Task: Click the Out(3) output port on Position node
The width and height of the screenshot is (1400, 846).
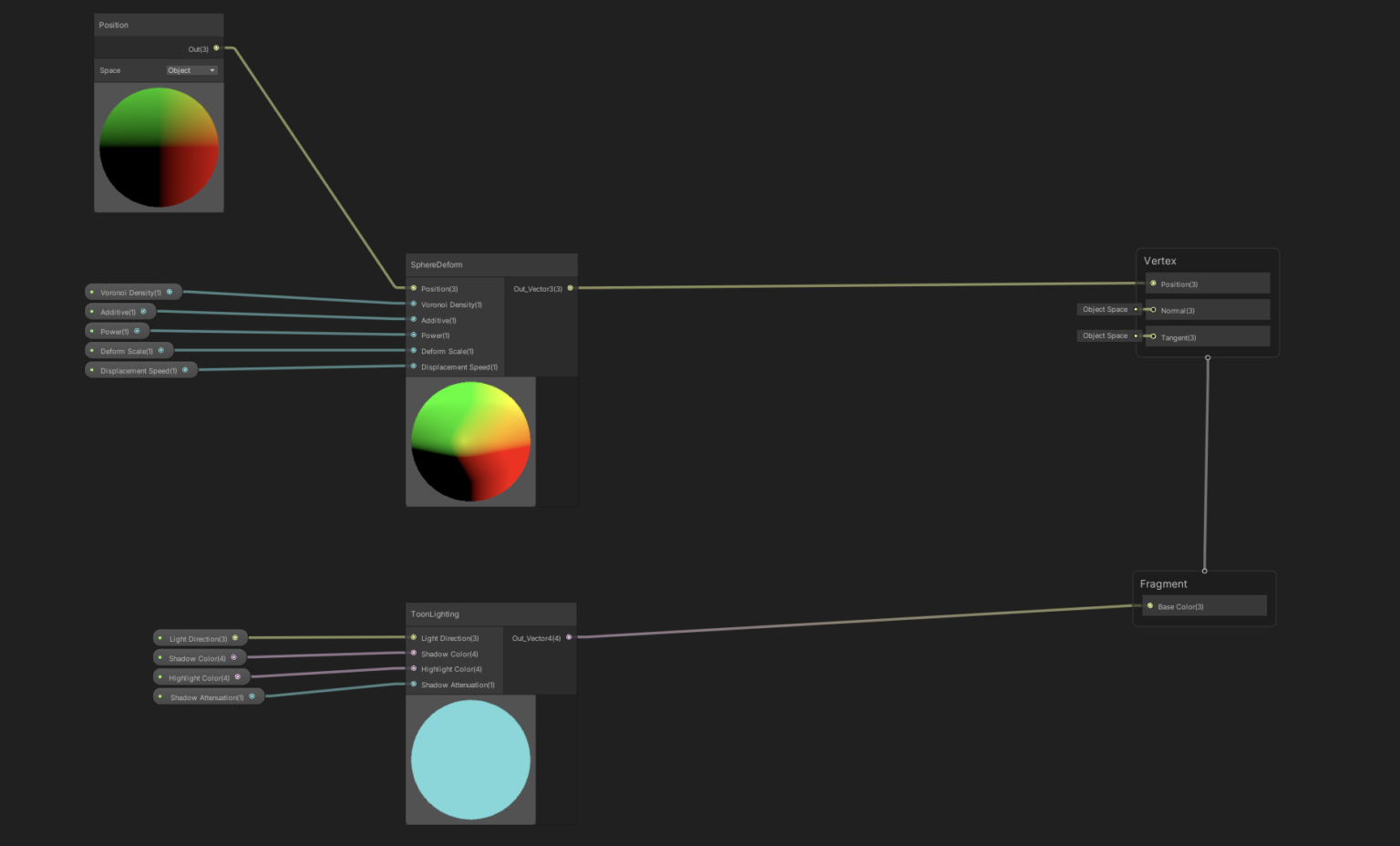Action: tap(216, 48)
